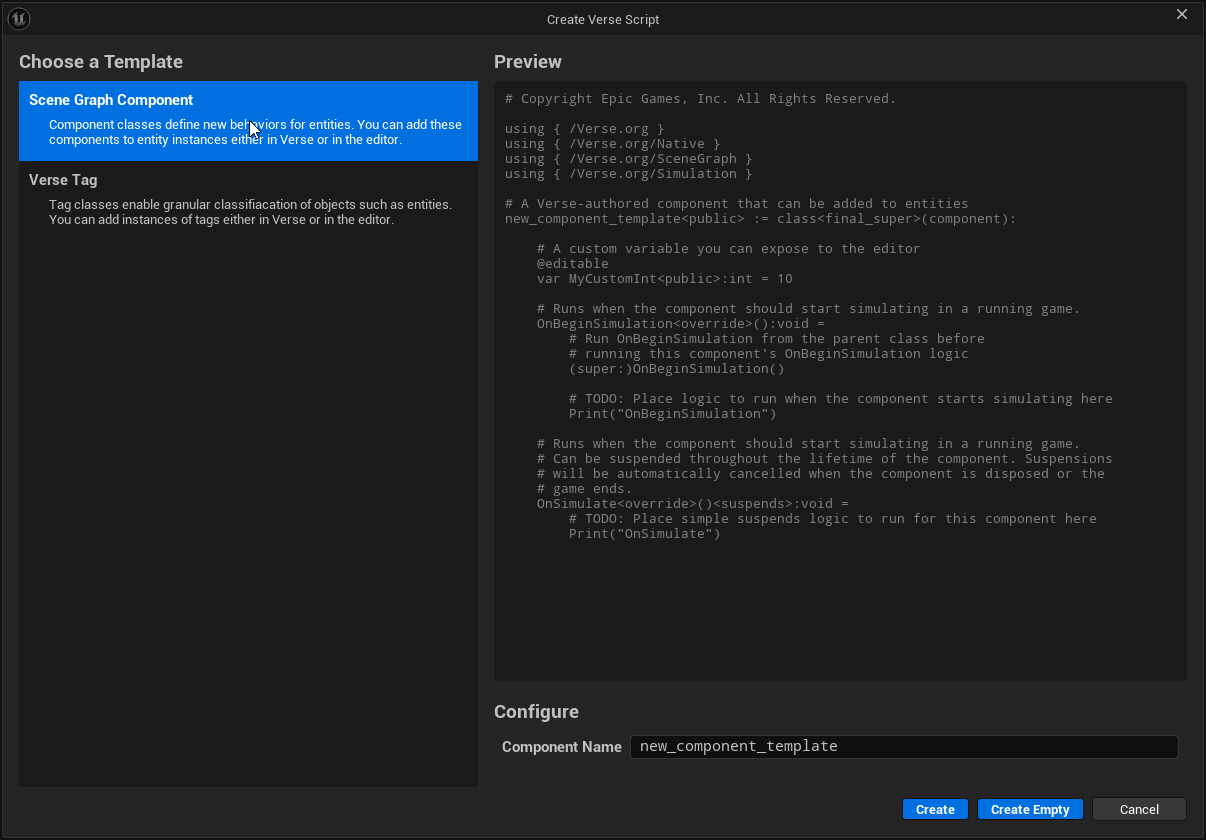Click the '@editable' attribute line
Viewport: 1206px width, 840px height.
(x=572, y=264)
